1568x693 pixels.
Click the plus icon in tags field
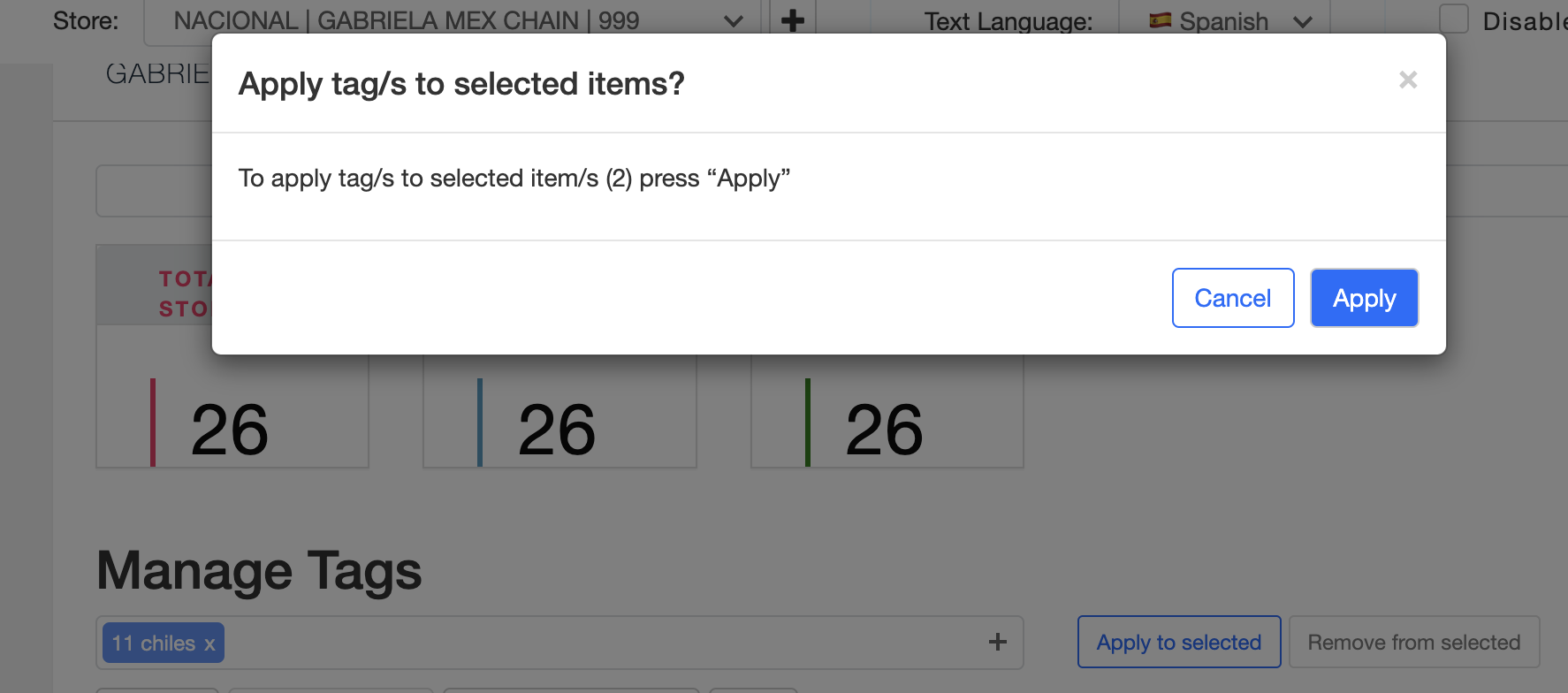click(998, 642)
